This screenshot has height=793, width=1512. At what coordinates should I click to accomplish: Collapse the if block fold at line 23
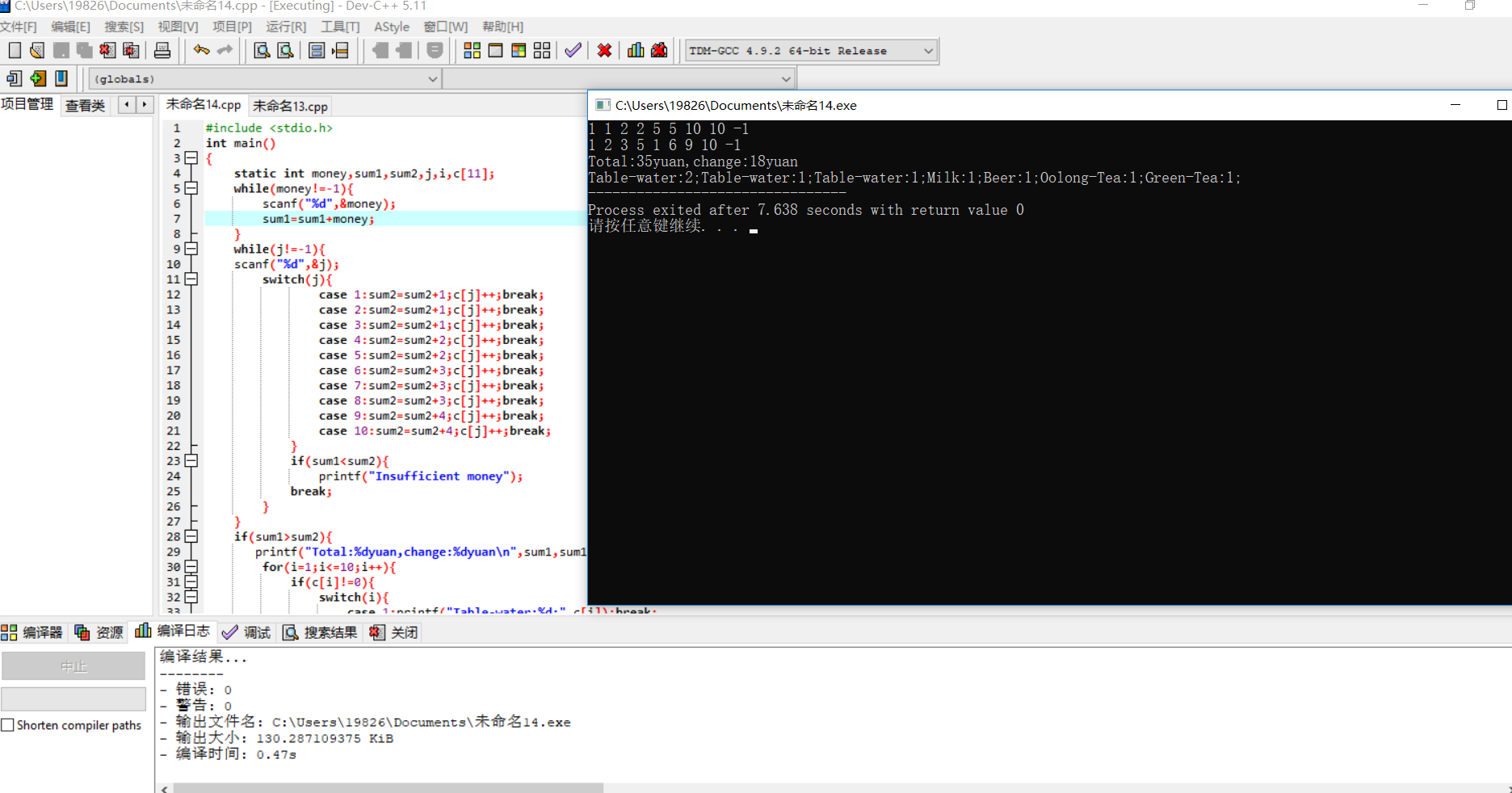(191, 461)
